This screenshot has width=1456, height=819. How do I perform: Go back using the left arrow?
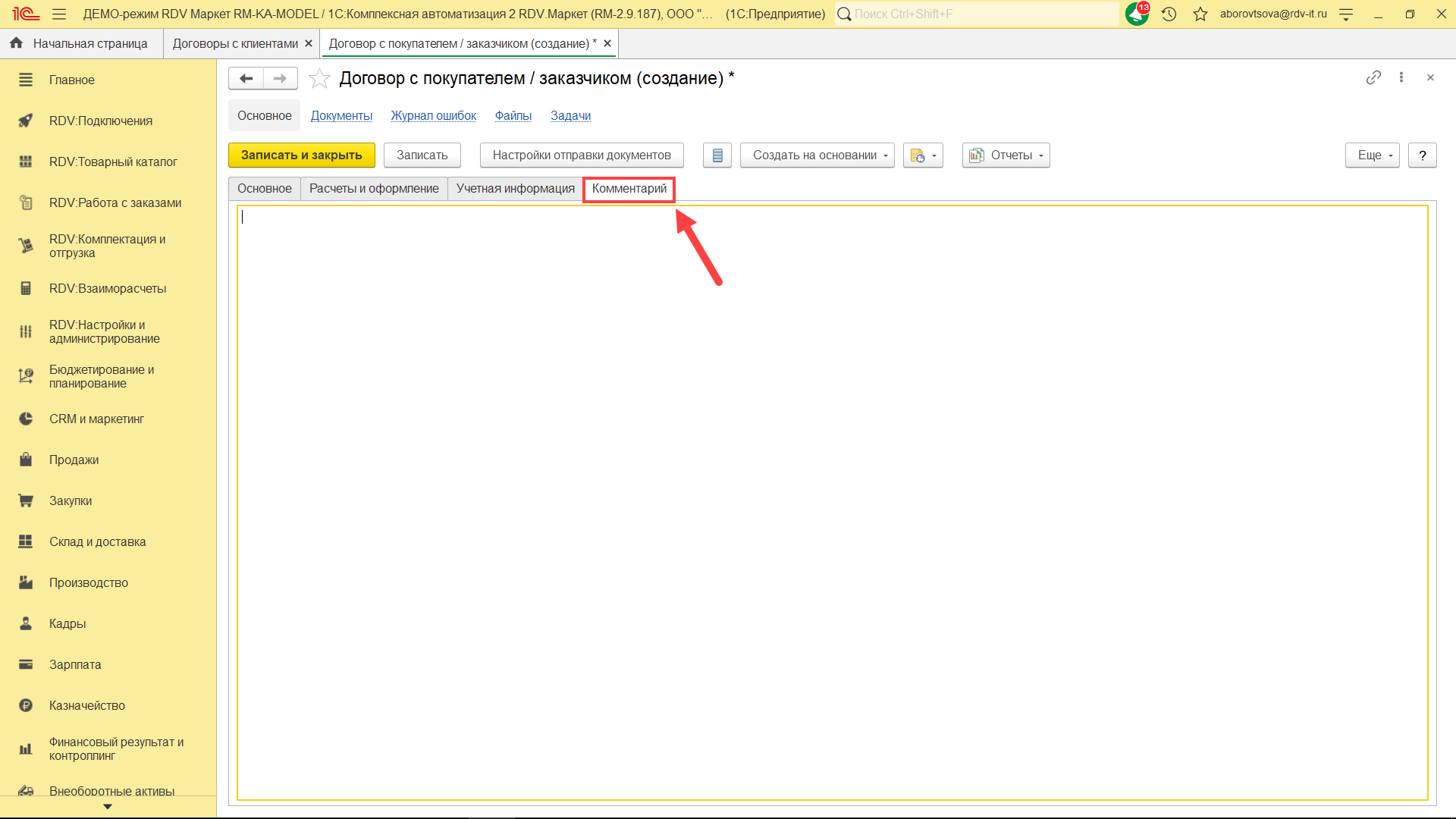246,78
